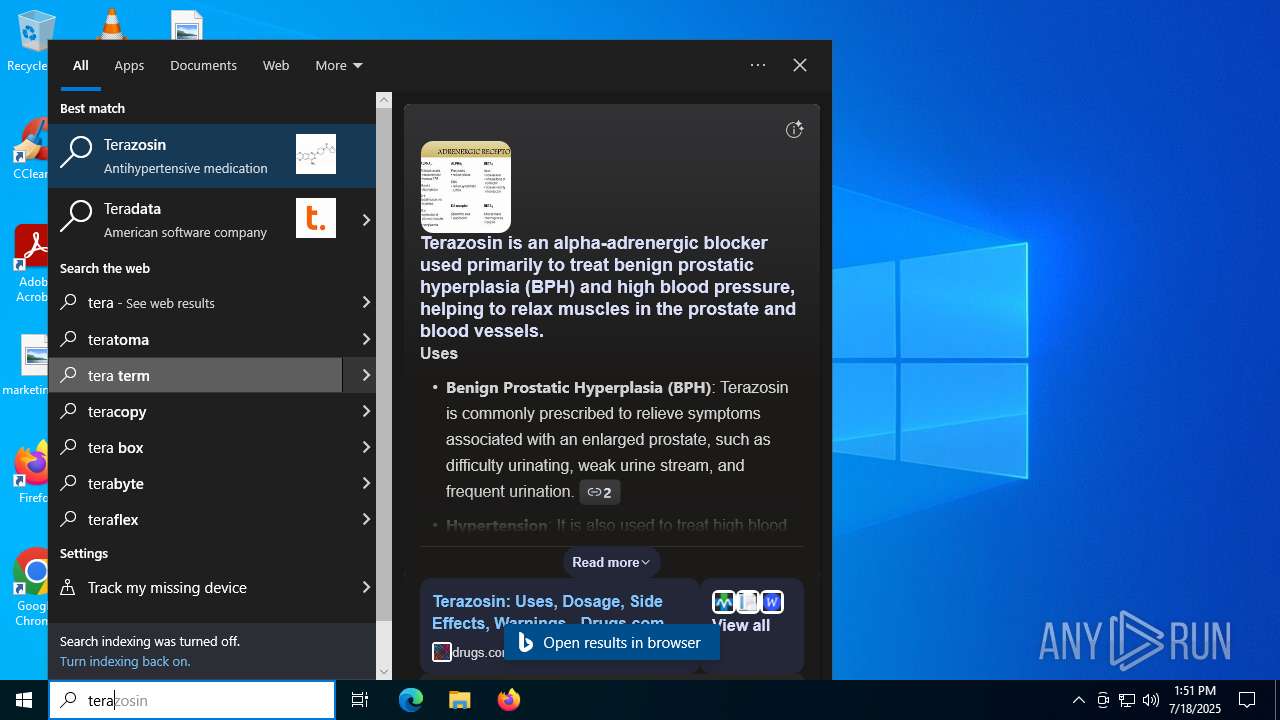Open Terazosin Uses, Dosage drugs.com link
The image size is (1280, 720).
(x=548, y=612)
